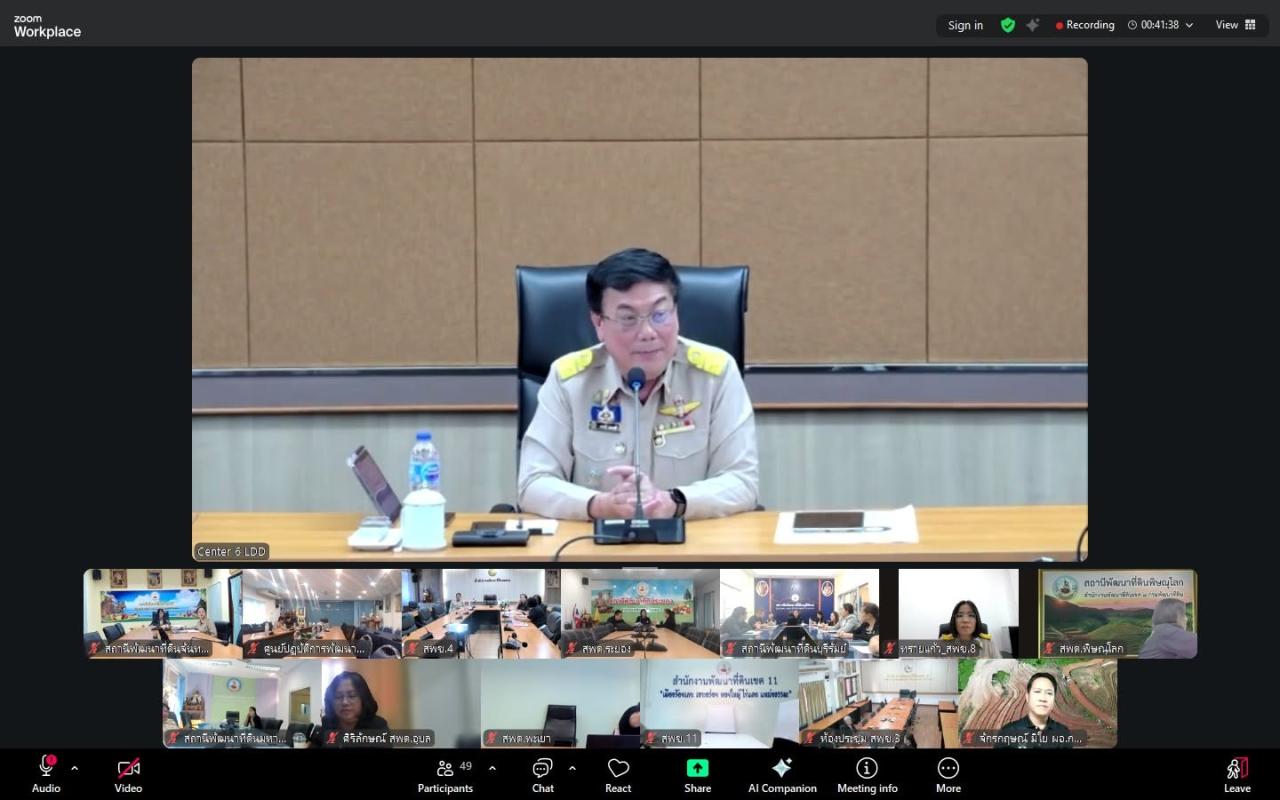
Task: Start camera with the Video icon
Action: (128, 768)
